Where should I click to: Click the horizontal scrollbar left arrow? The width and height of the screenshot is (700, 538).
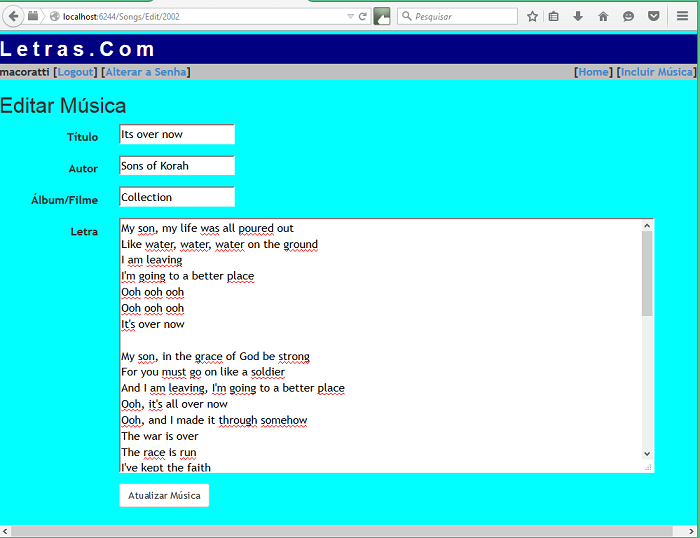tap(5, 531)
